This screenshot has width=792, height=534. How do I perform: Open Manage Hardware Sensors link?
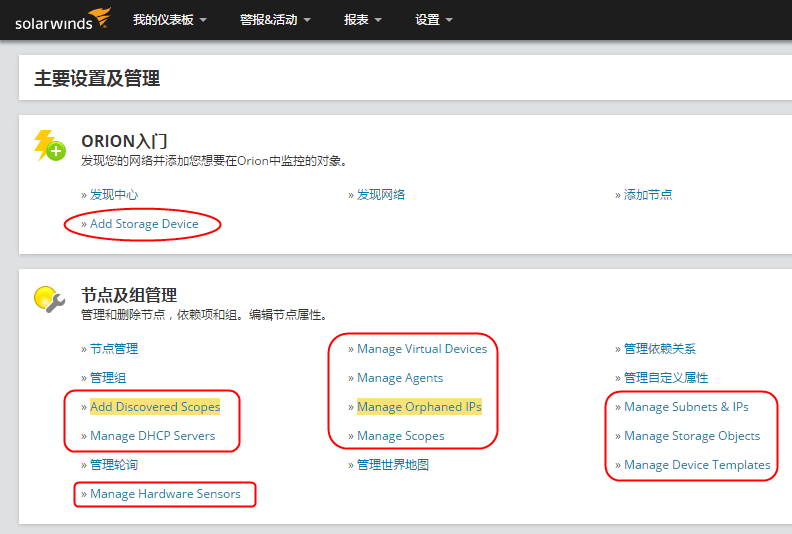click(165, 494)
